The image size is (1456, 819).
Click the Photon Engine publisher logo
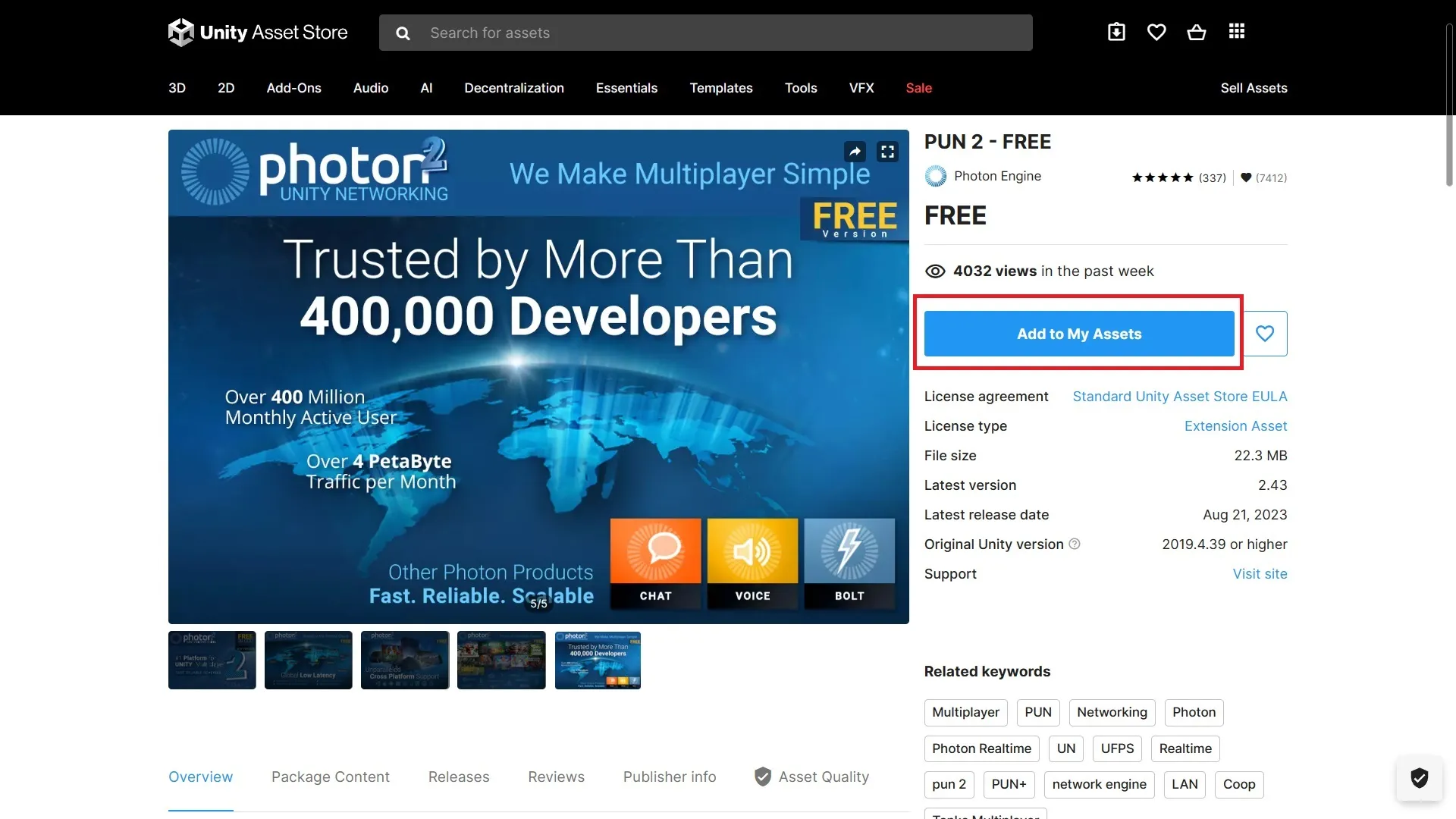click(x=936, y=176)
